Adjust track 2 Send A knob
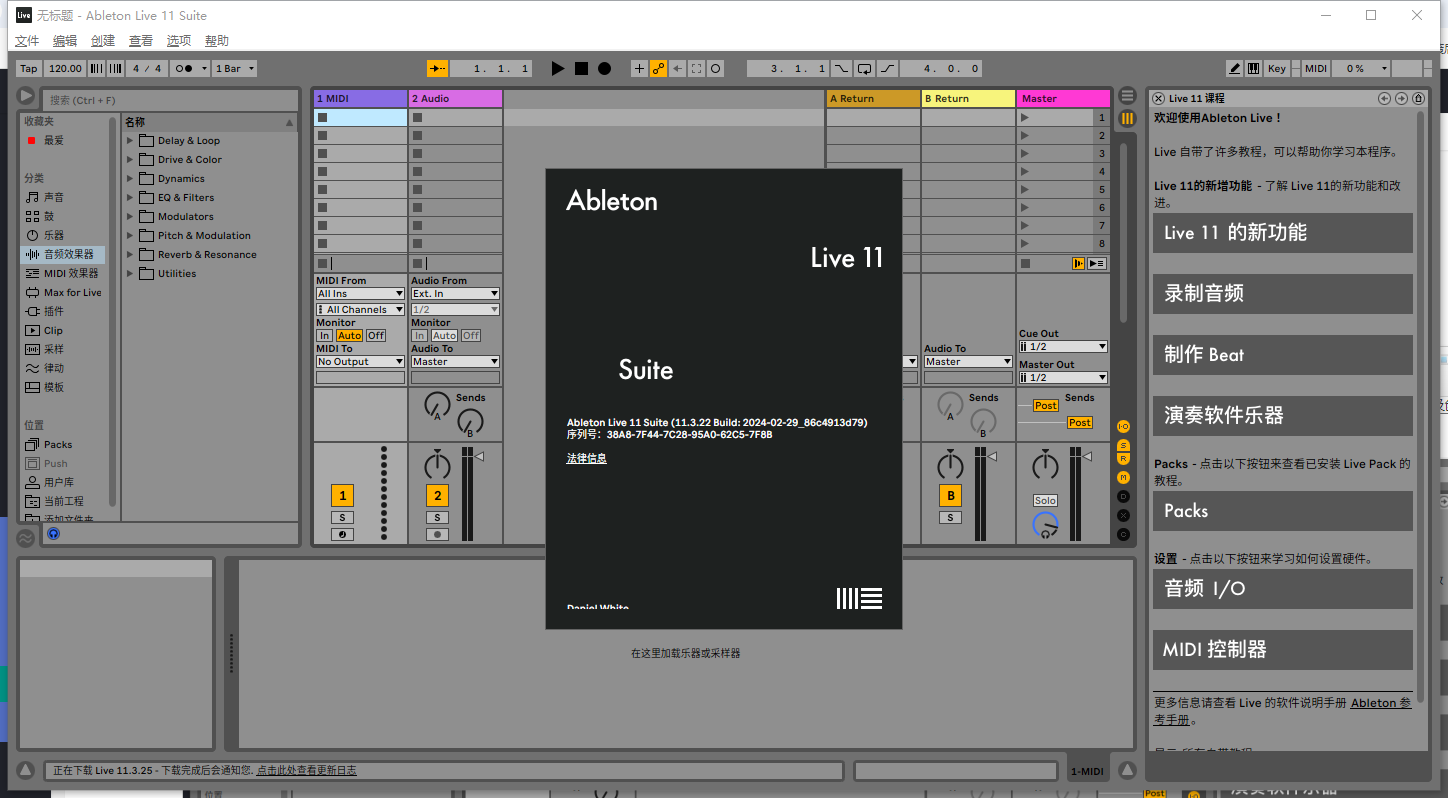 437,405
